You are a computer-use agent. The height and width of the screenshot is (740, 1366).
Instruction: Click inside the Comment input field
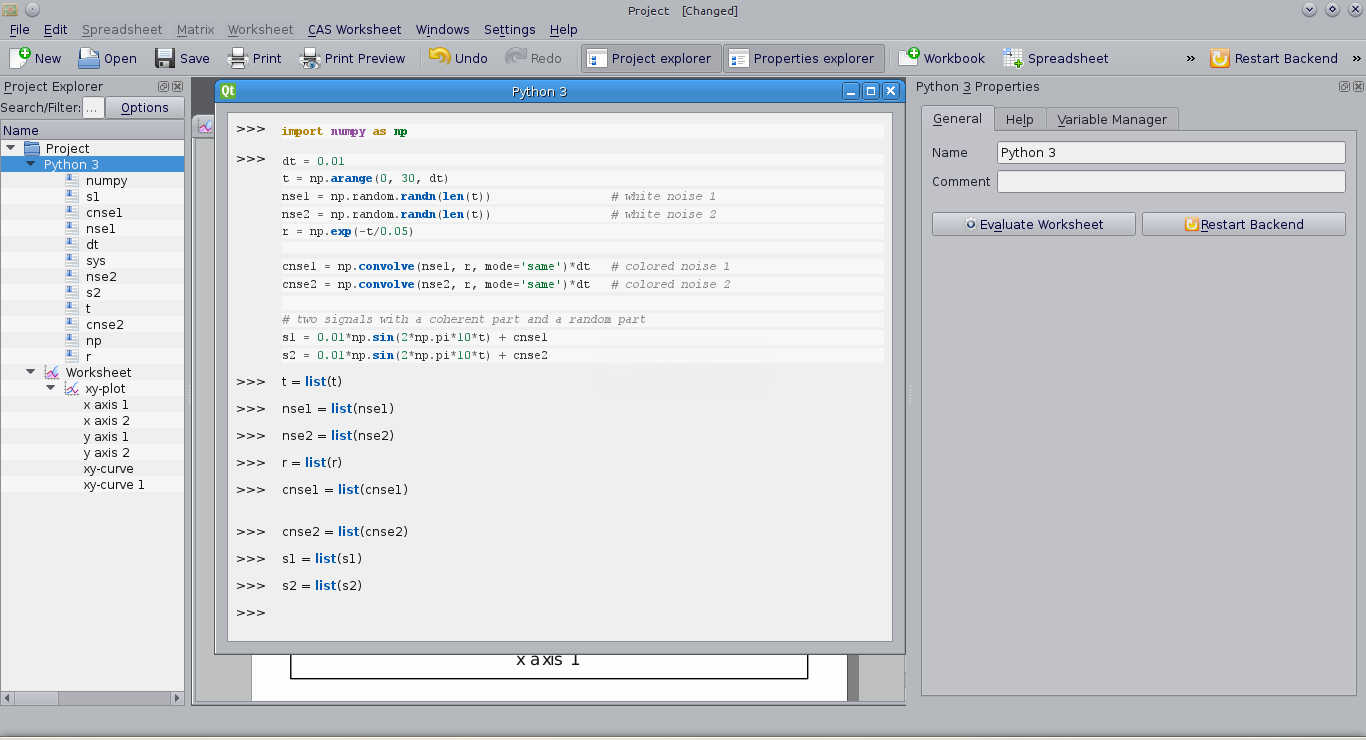[x=1170, y=181]
